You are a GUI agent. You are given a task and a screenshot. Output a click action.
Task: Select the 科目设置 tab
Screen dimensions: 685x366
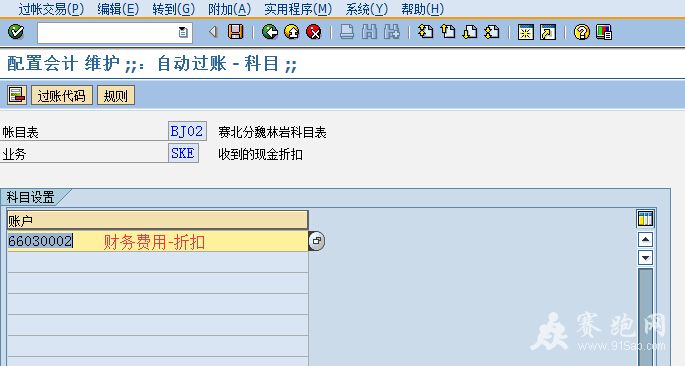[31, 197]
